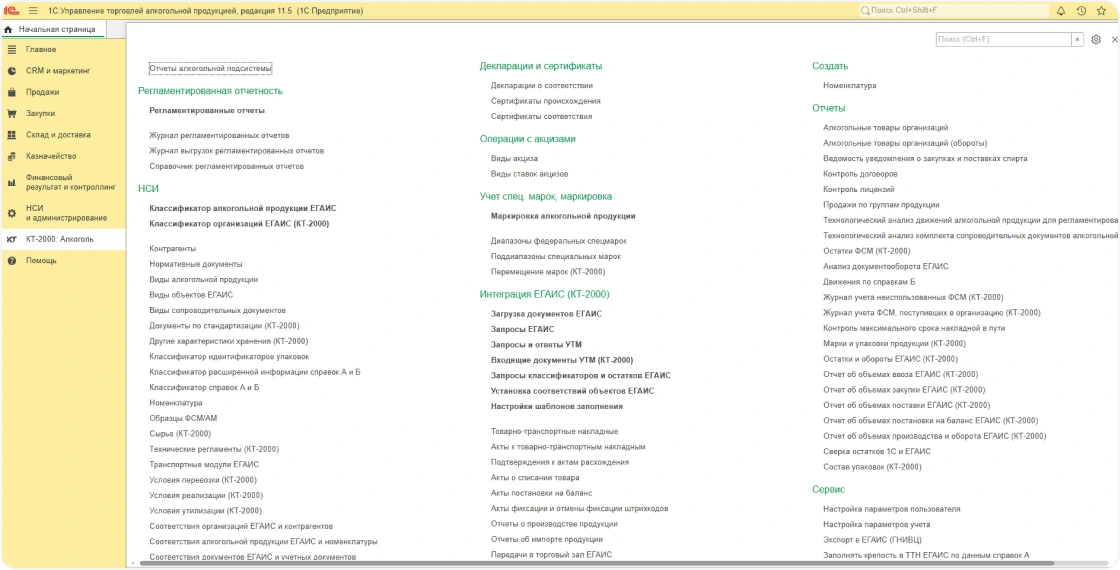Open Анализ документооборота ЕГАИС report

(886, 266)
